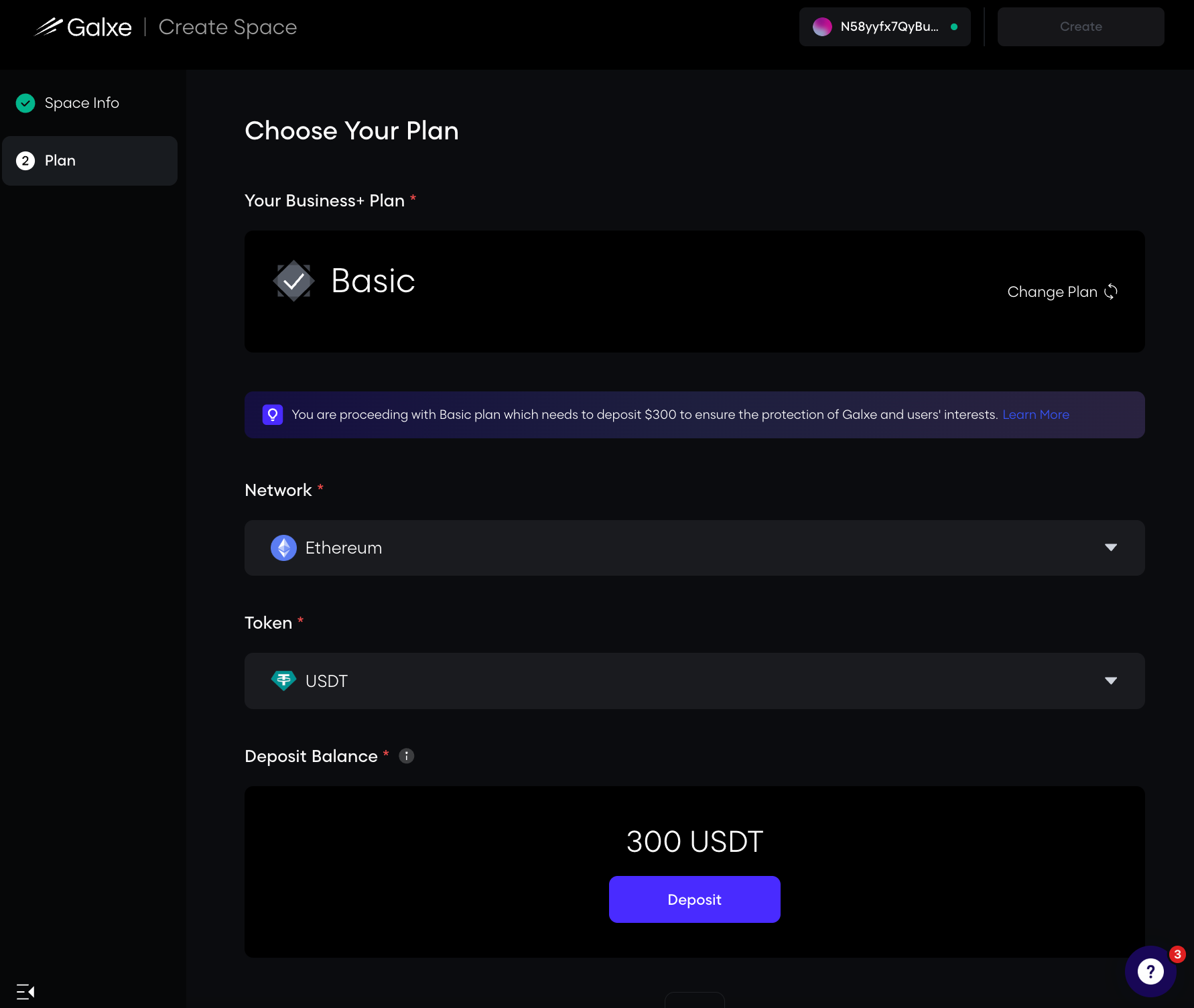
Task: Open the Token dropdown showing USDT
Action: (x=694, y=681)
